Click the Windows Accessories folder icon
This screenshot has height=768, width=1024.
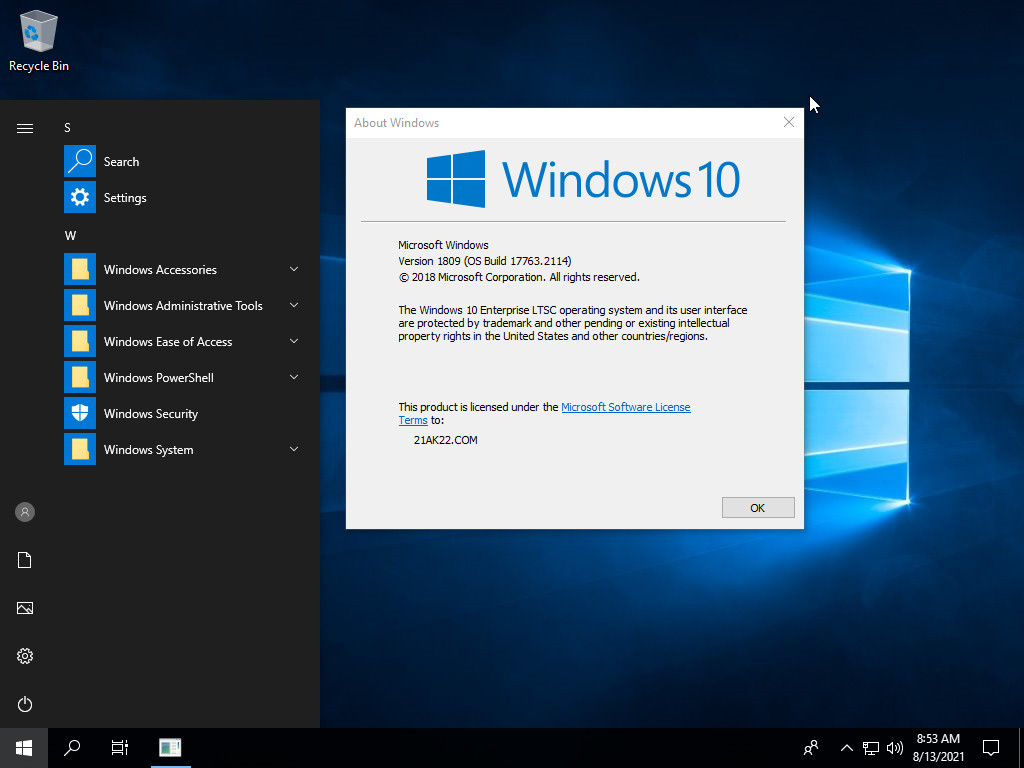click(x=80, y=269)
